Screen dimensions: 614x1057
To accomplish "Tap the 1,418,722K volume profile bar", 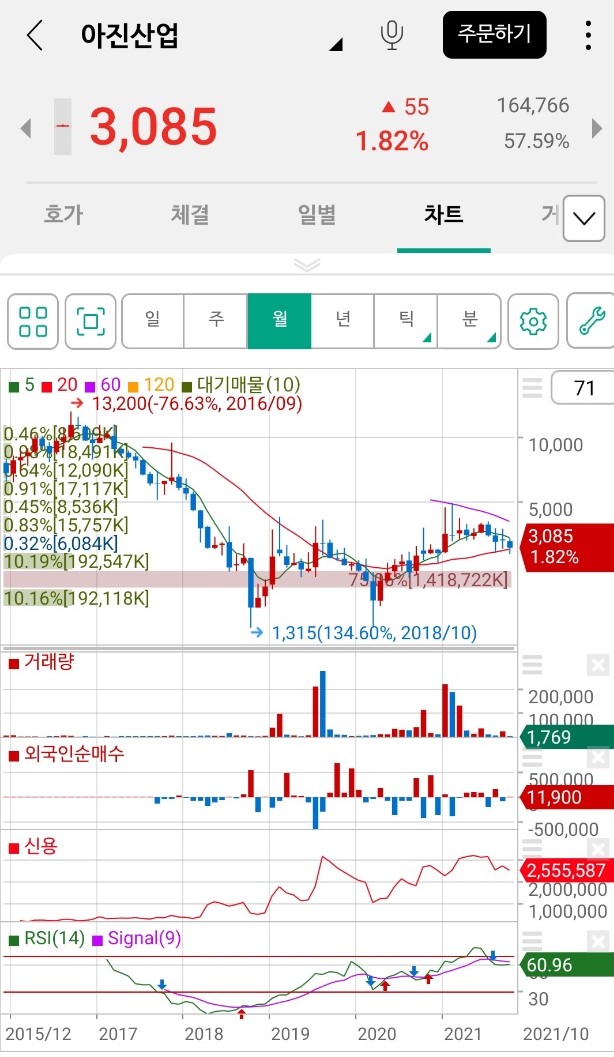I will 257,579.
